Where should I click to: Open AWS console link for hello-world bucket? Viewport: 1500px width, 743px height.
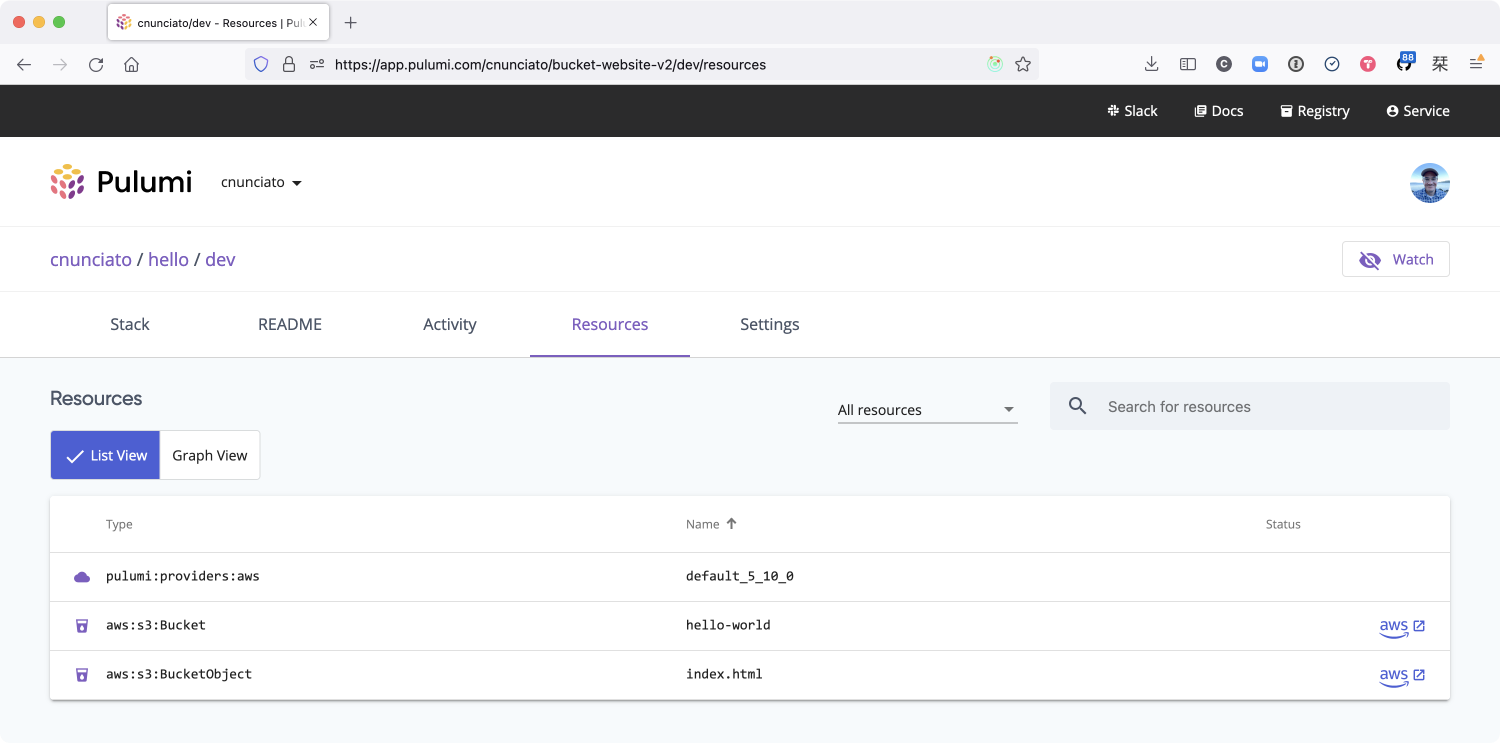1402,627
